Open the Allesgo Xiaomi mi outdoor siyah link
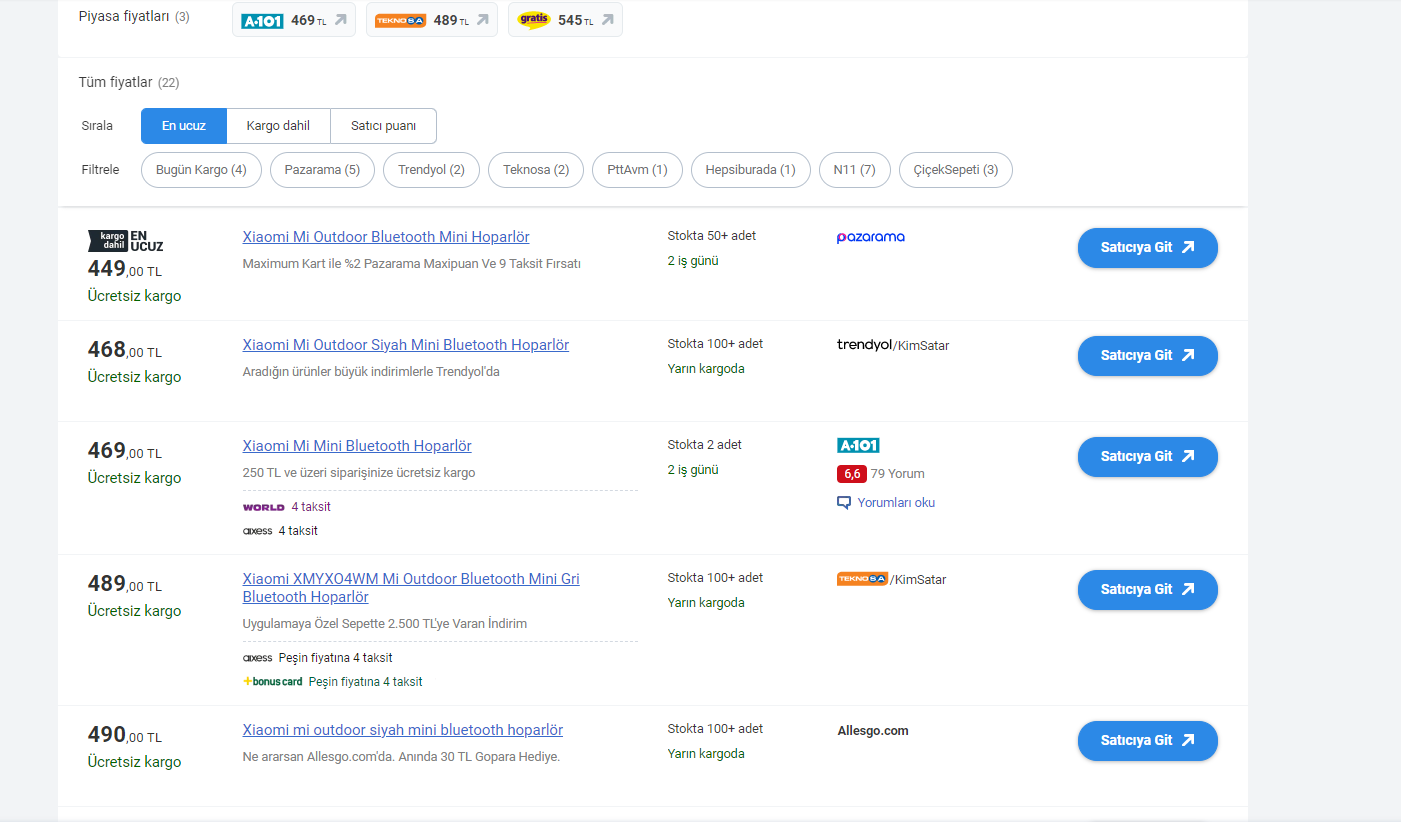Viewport: 1401px width, 825px height. pos(403,730)
